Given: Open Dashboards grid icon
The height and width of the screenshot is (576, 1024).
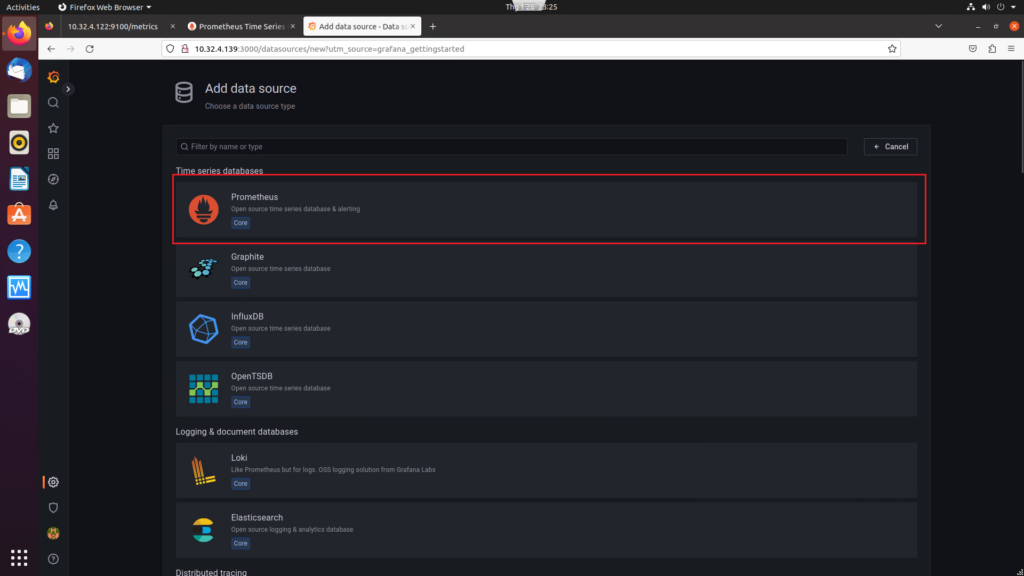Looking at the screenshot, I should 54,153.
